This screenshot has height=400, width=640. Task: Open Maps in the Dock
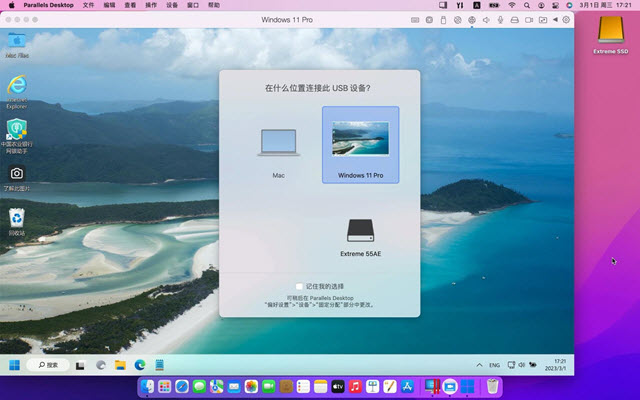point(216,386)
